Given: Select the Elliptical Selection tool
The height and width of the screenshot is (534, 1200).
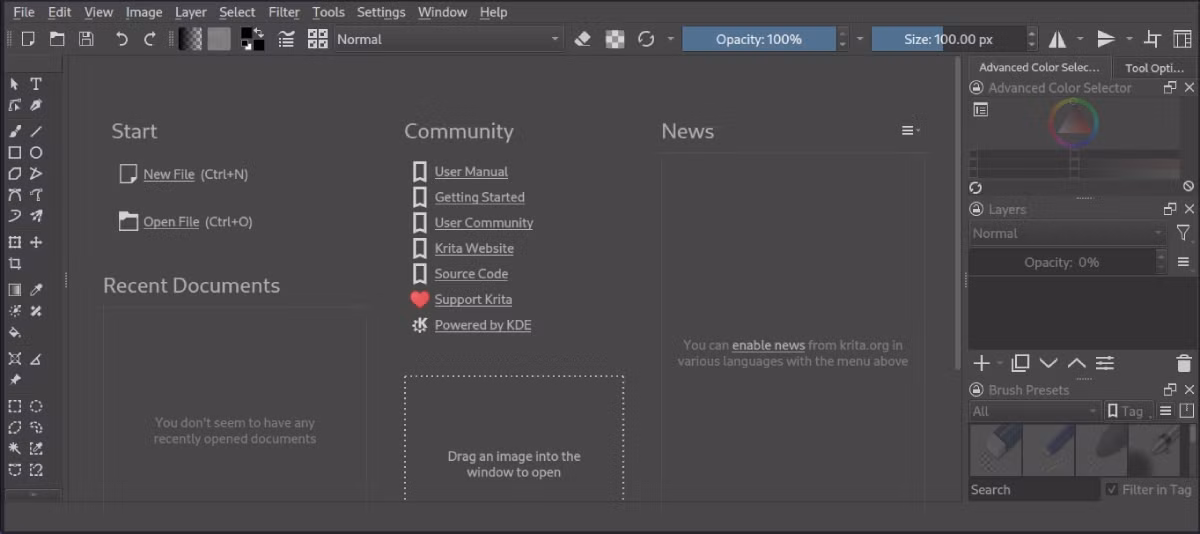Looking at the screenshot, I should (x=36, y=406).
